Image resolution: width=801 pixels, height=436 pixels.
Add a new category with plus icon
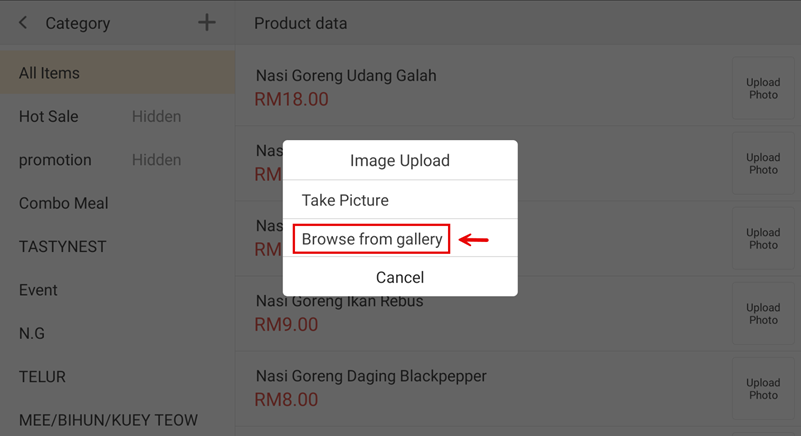coord(207,22)
